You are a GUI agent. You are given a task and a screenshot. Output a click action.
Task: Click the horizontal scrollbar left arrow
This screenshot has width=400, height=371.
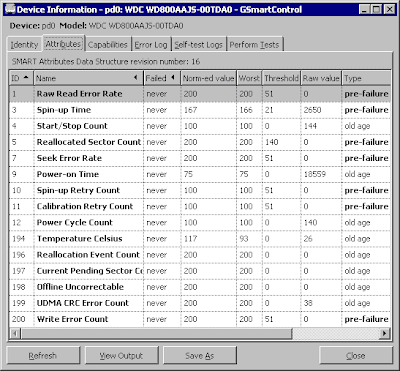coord(15,333)
